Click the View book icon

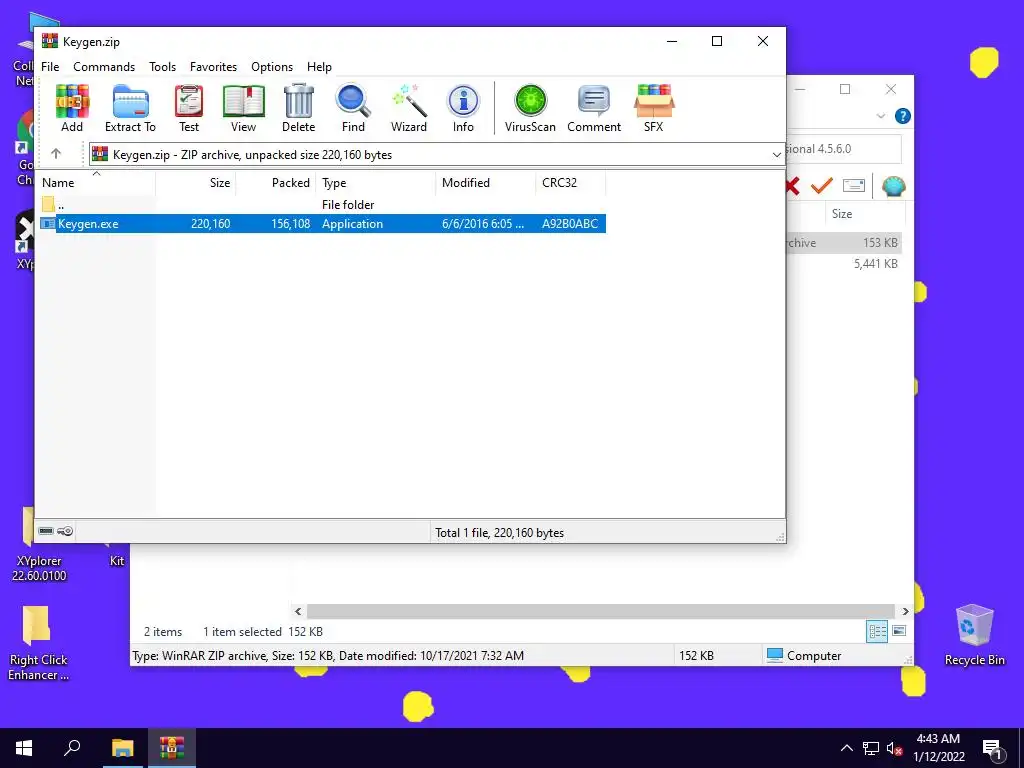(244, 108)
